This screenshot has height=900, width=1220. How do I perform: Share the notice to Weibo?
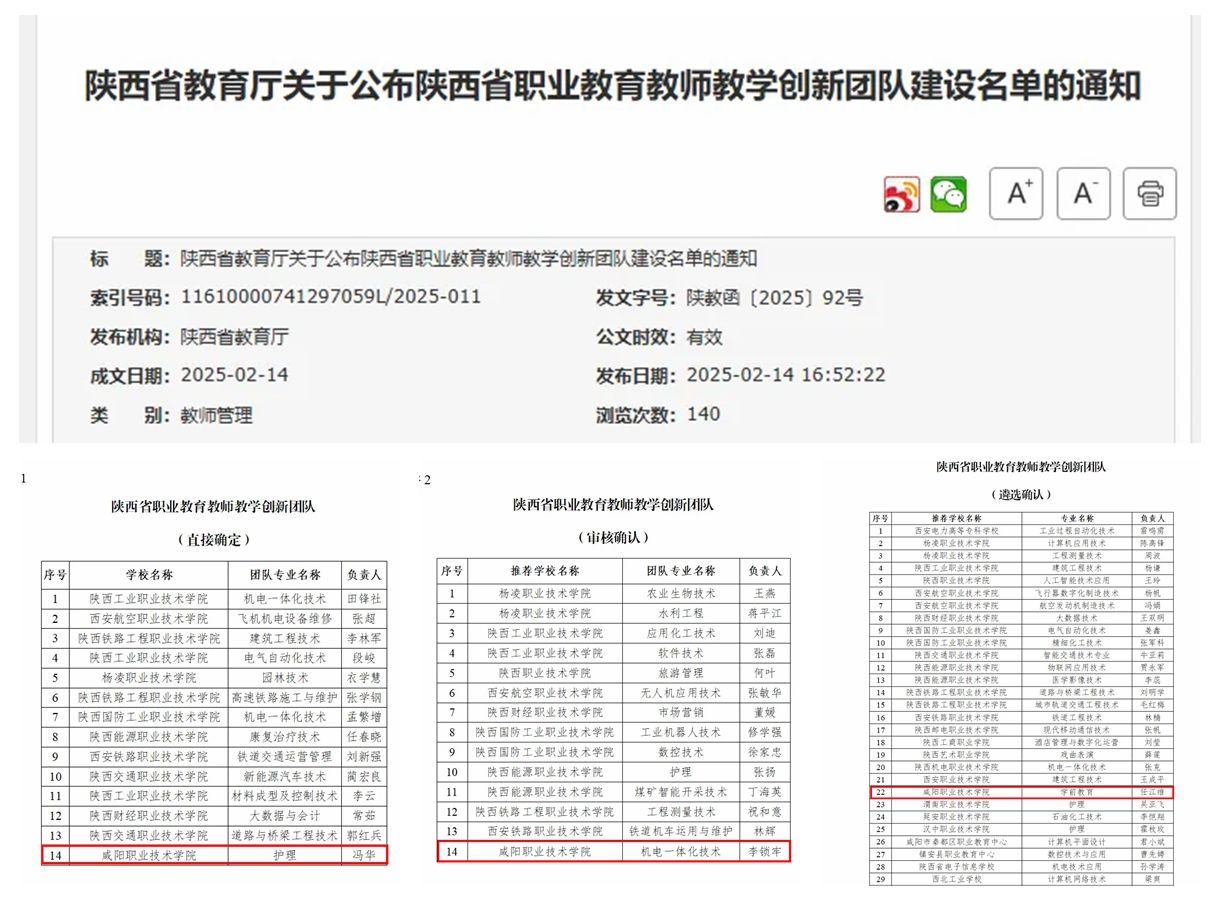901,194
